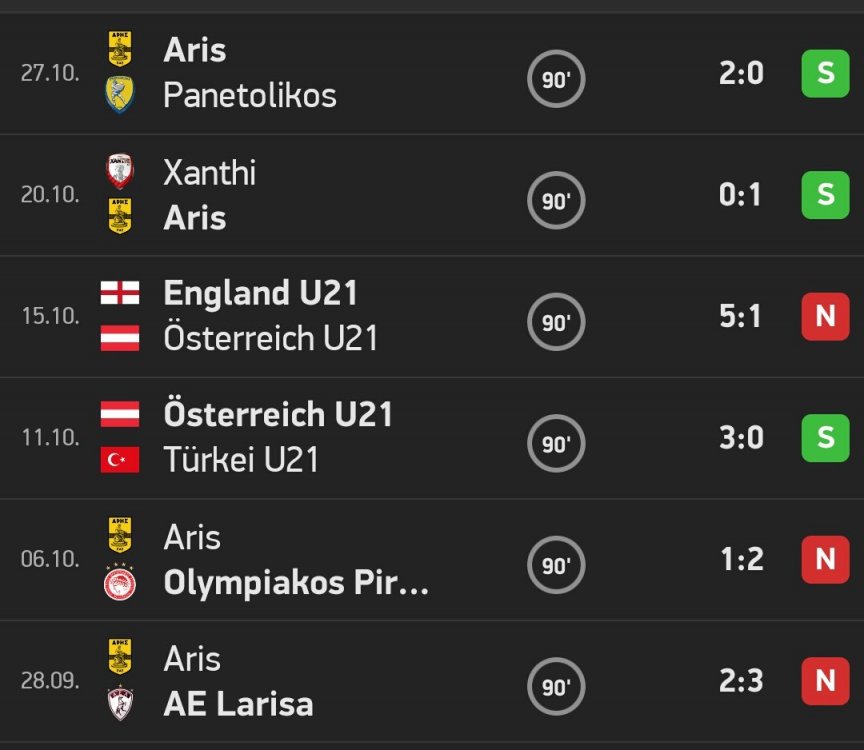Viewport: 864px width, 750px height.
Task: Click the green S badge for Xanthi–Aris
Action: tap(825, 195)
